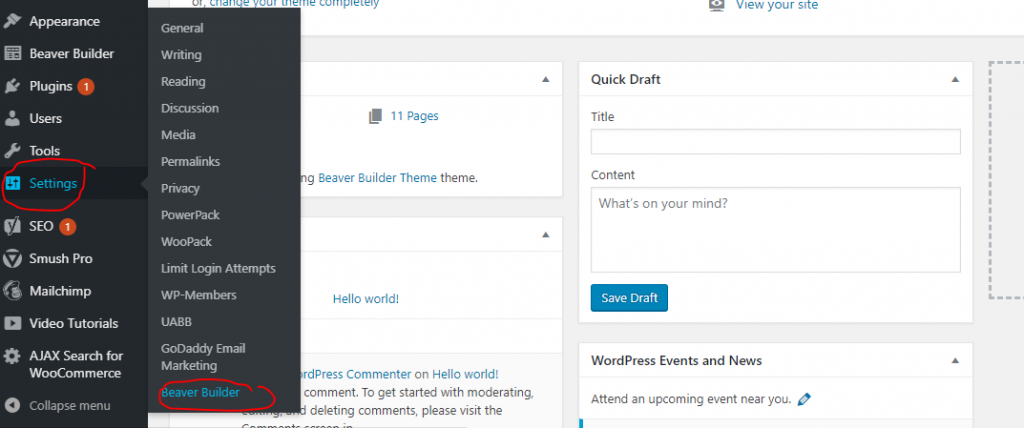Open WP-Members settings submenu item

click(x=199, y=295)
